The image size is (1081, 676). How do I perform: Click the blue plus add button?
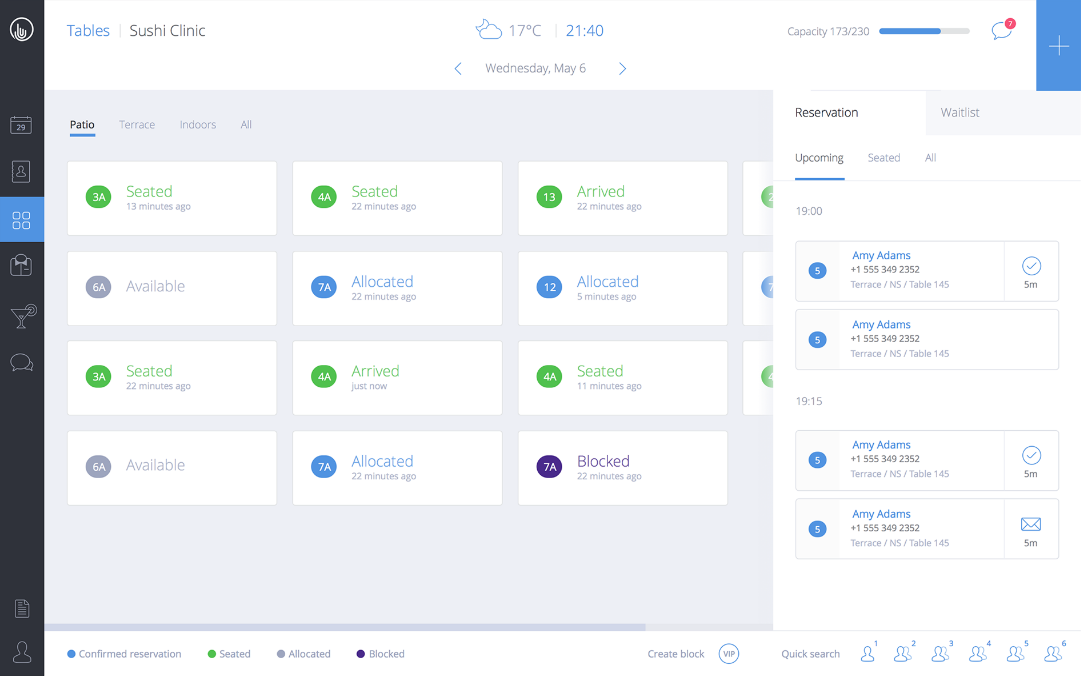click(1058, 46)
